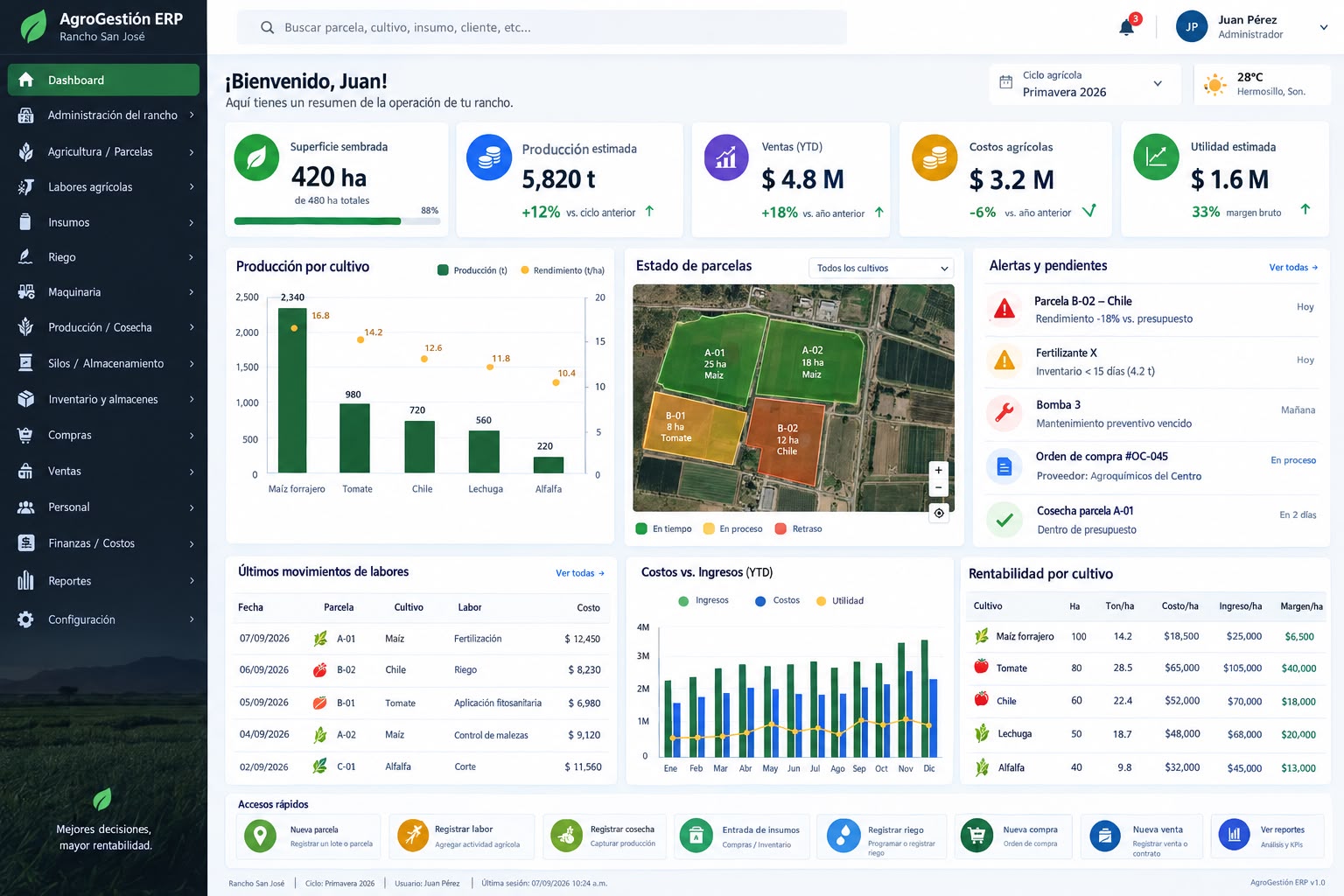Click the Registrar riego water drop icon
1344x896 pixels.
coord(843,836)
